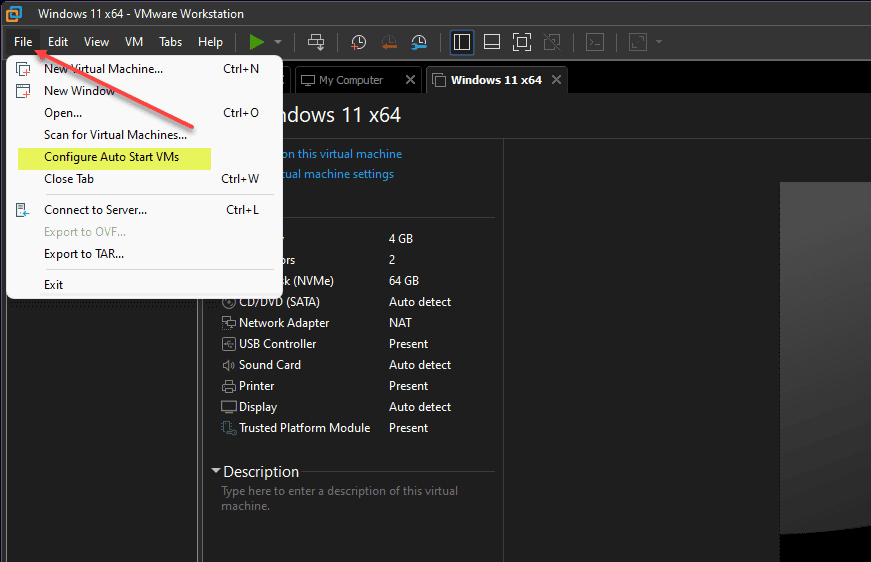Image resolution: width=871 pixels, height=562 pixels.
Task: Select New Virtual Machine... menu entry
Action: [144, 69]
